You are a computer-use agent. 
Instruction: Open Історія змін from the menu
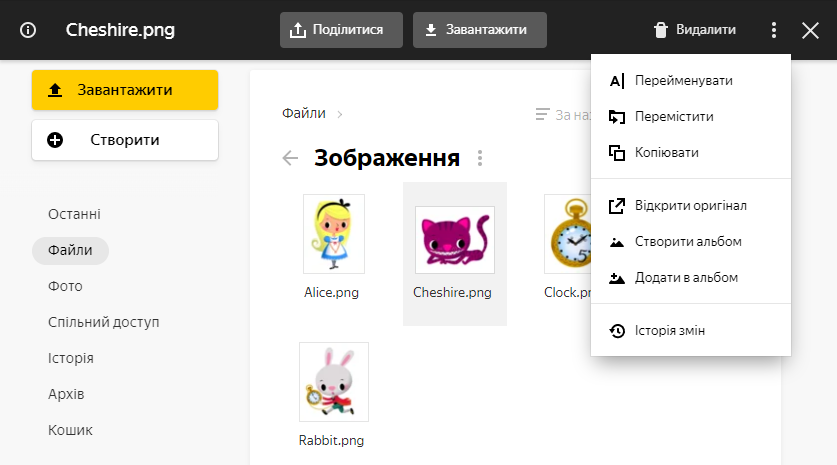691,330
